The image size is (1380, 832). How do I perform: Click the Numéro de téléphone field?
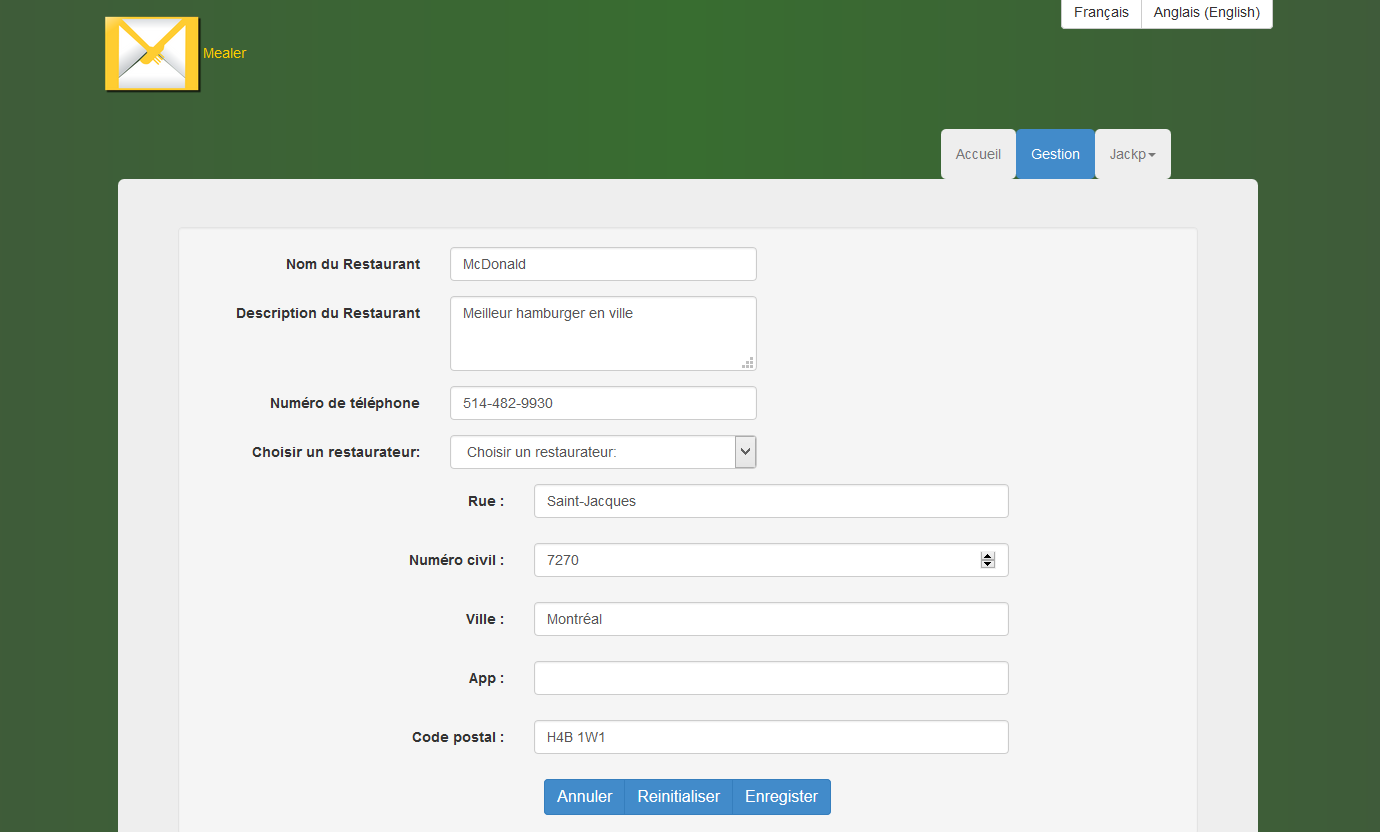603,403
